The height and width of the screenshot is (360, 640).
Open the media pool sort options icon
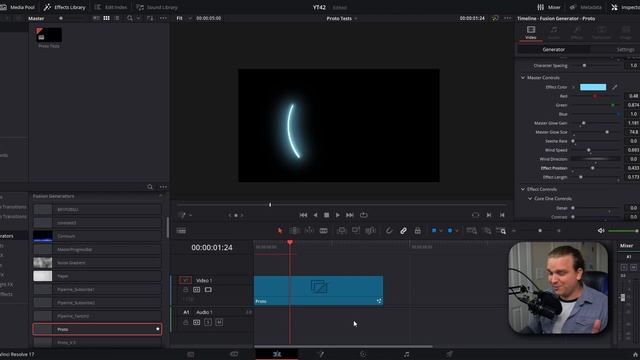coord(150,18)
